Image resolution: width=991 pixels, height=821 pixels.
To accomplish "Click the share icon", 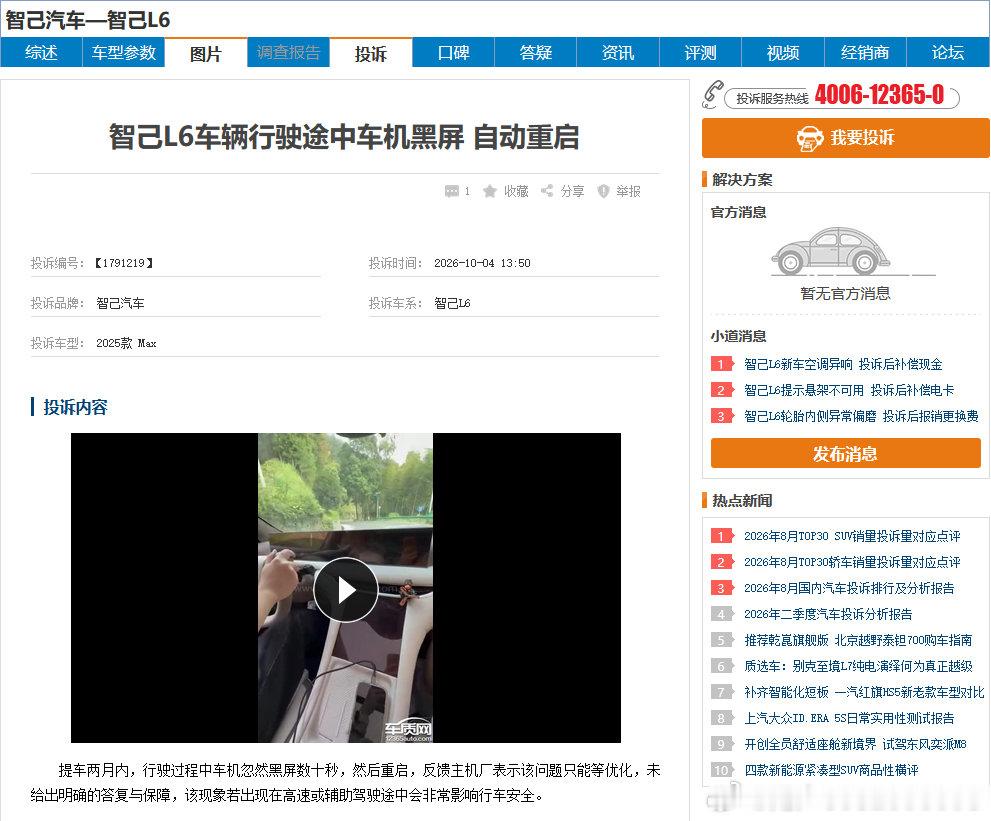I will coord(547,190).
